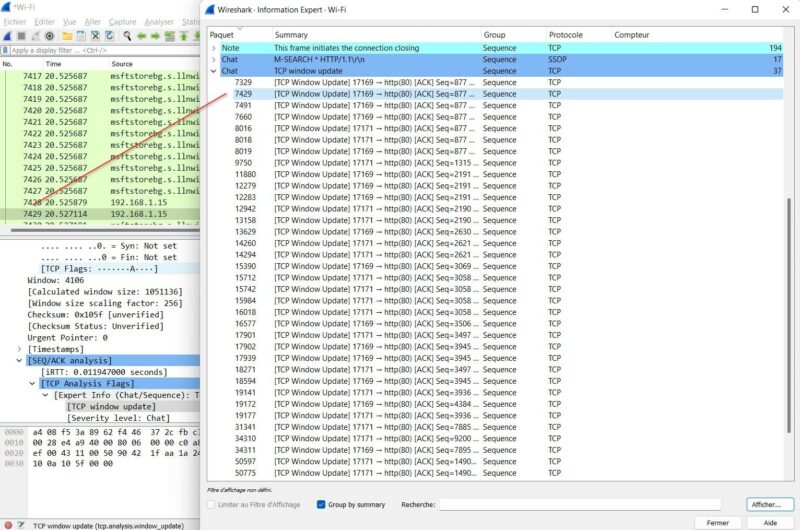Image resolution: width=800 pixels, height=530 pixels.
Task: Click the Afficher... button
Action: [x=770, y=504]
